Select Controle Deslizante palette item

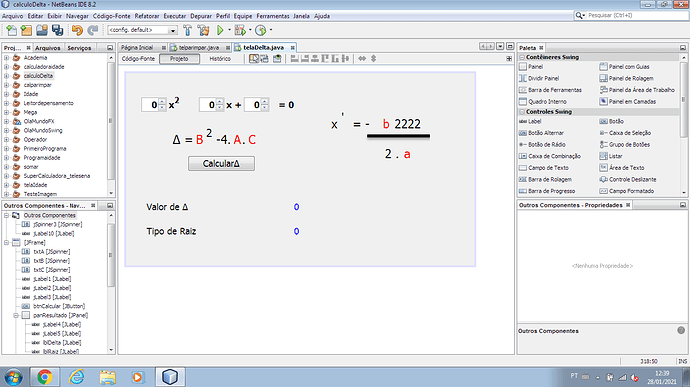[x=628, y=180]
